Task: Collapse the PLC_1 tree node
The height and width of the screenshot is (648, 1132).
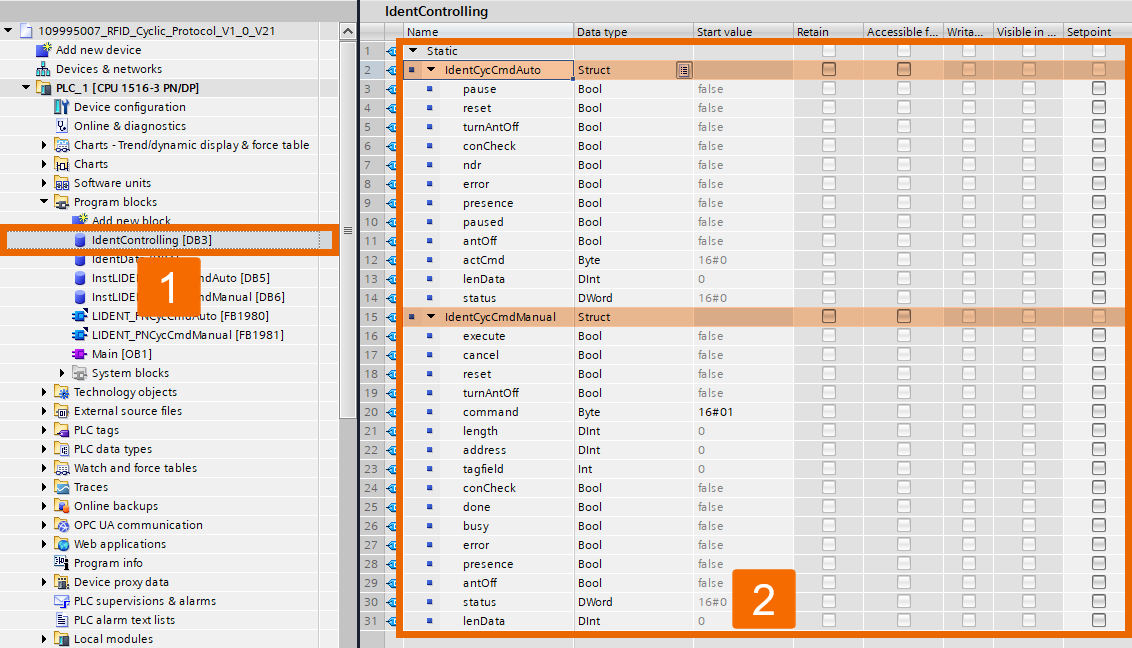Action: coord(26,87)
